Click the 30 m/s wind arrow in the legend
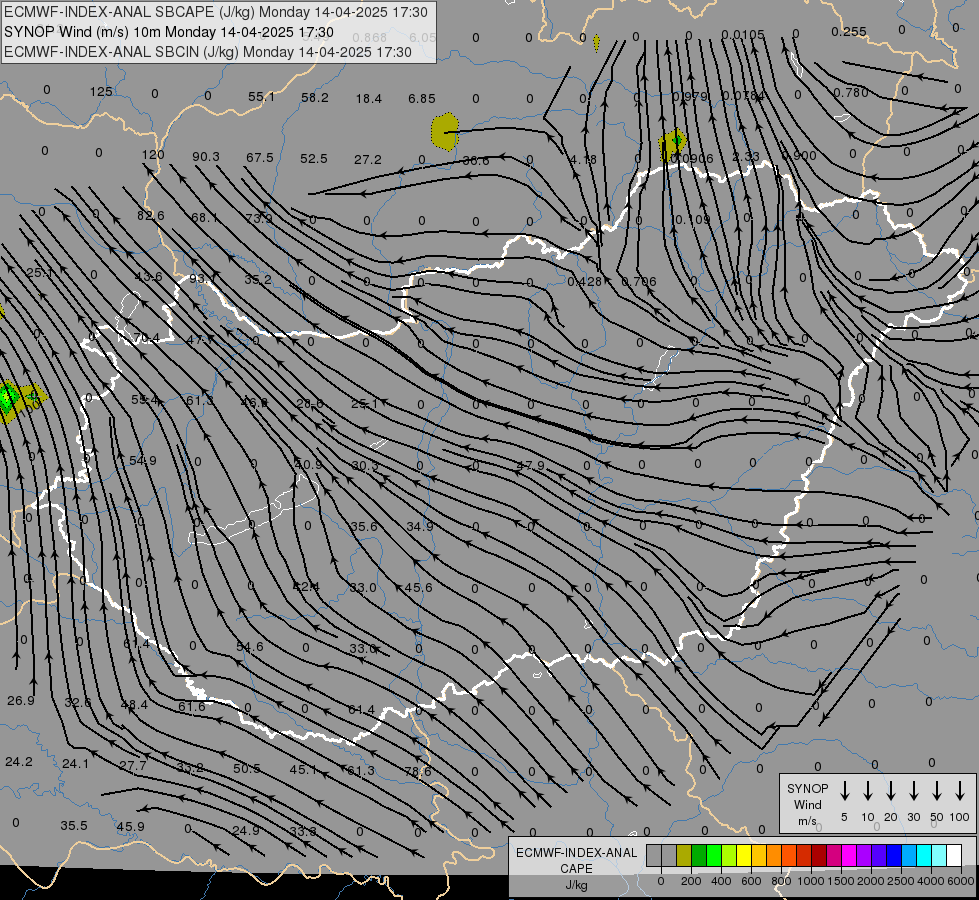Screen dimensions: 979x900 coord(913,791)
